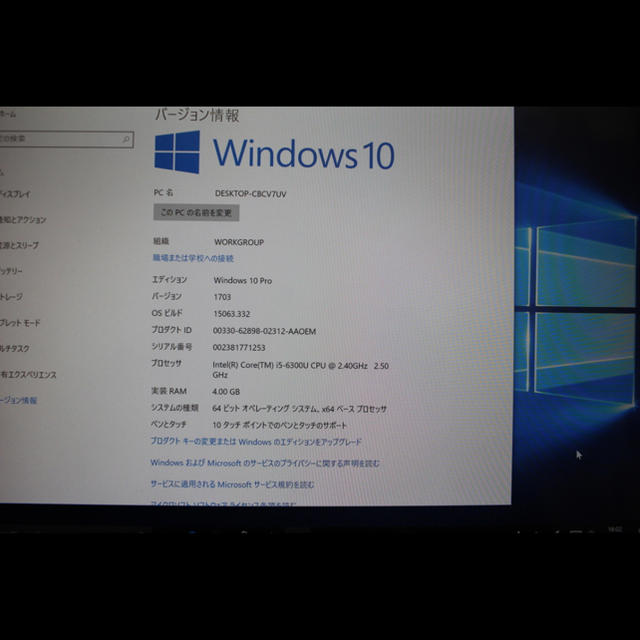Click the product ID 00330-62898-02312-AAOEM
This screenshot has width=640, height=640.
click(264, 331)
